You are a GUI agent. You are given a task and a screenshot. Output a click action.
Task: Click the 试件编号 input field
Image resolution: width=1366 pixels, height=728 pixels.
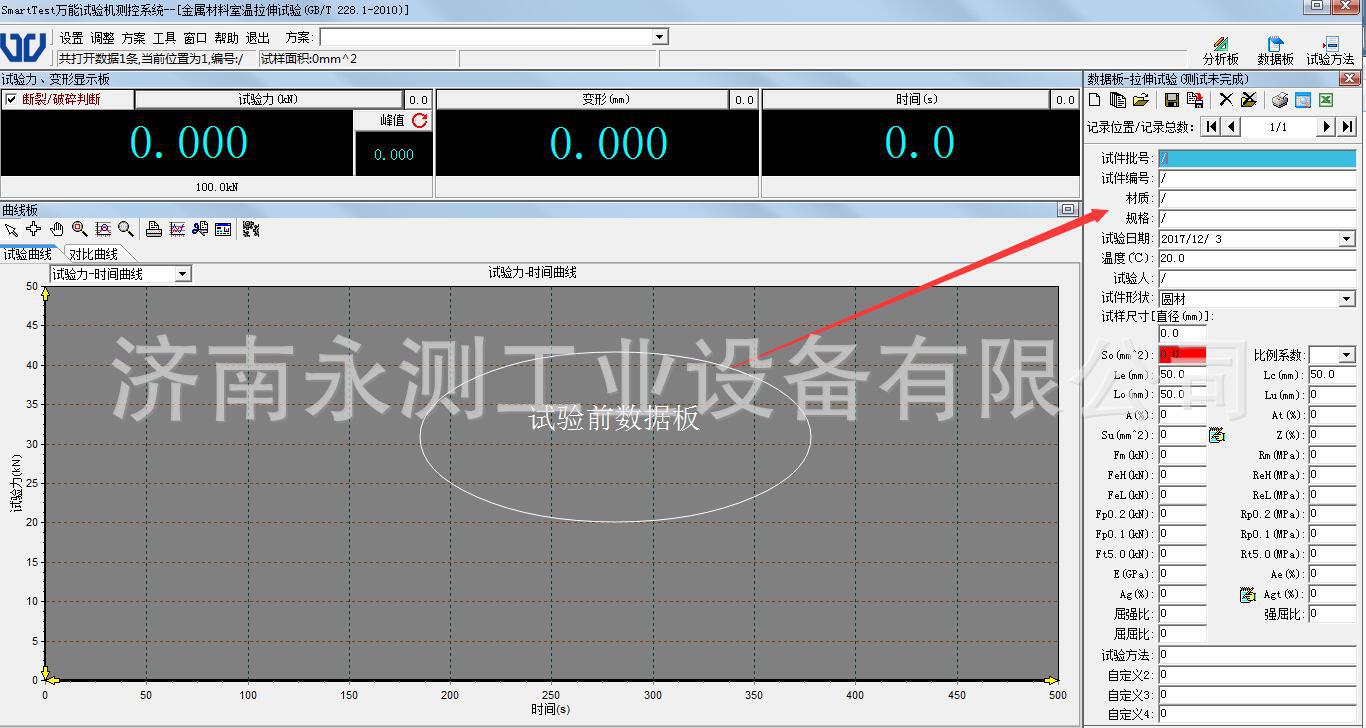pyautogui.click(x=1257, y=178)
